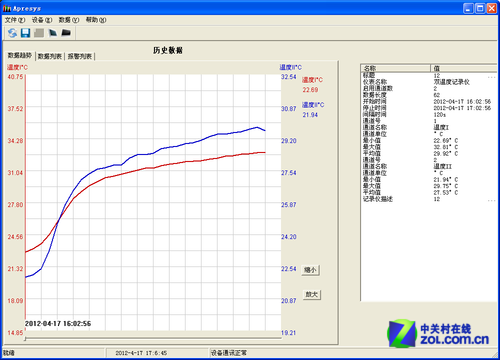
Task: Click the ellipsis button on the 标题 row
Action: (491, 77)
